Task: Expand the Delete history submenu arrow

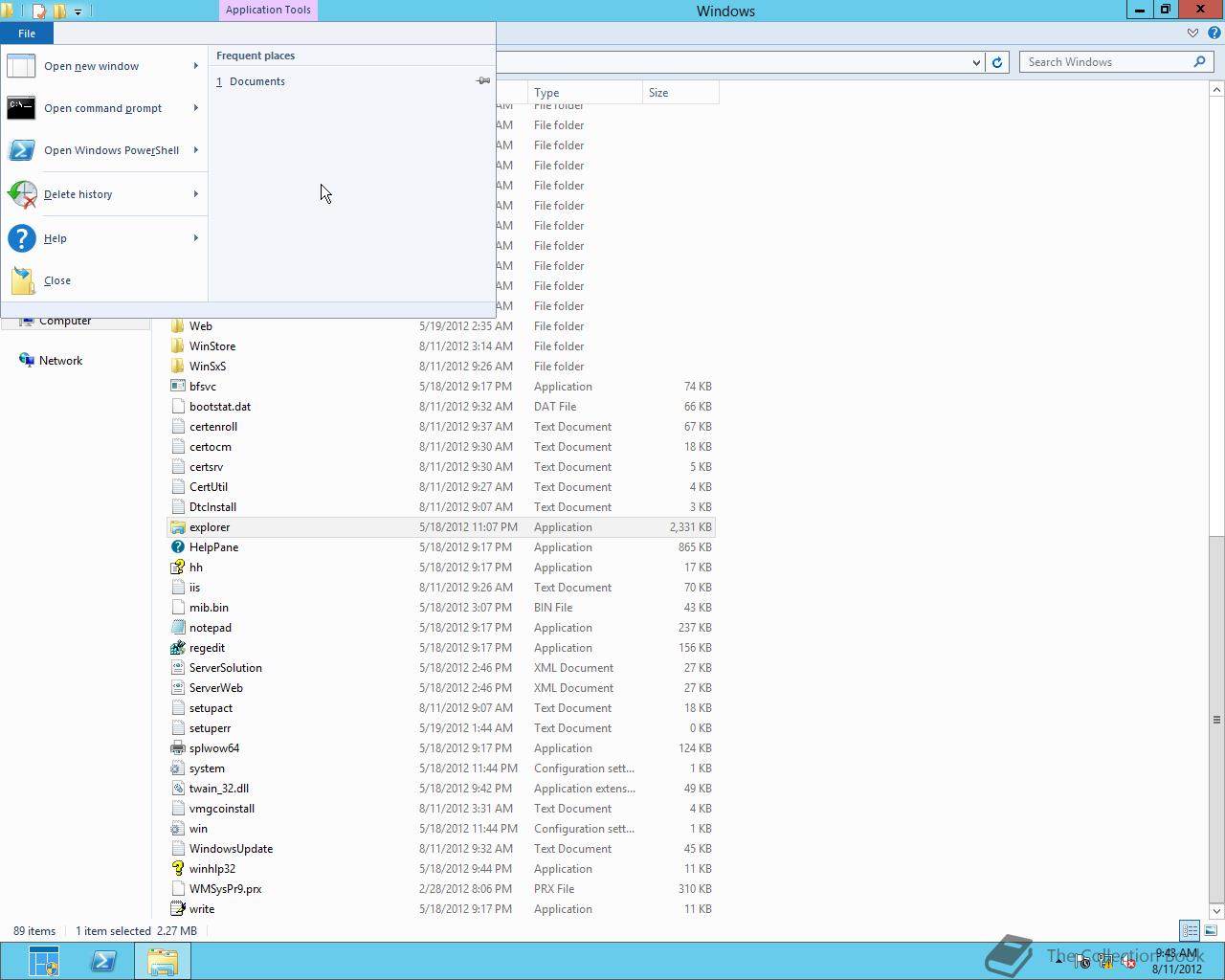Action: 196,194
